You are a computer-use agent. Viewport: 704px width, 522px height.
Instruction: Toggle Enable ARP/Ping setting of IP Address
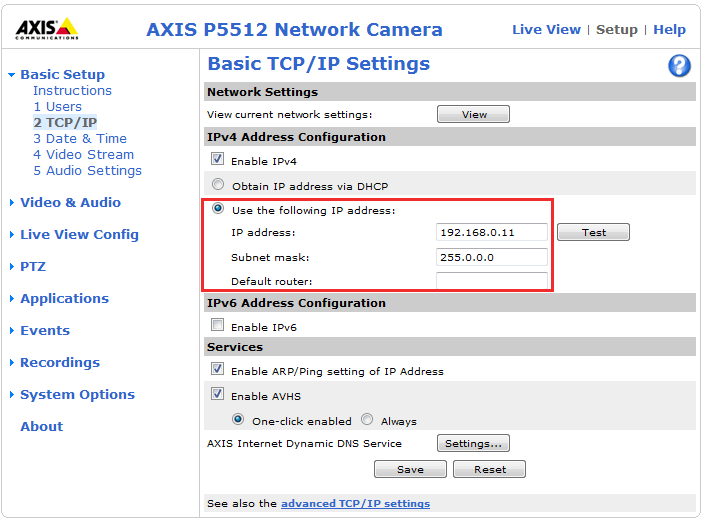pyautogui.click(x=218, y=369)
